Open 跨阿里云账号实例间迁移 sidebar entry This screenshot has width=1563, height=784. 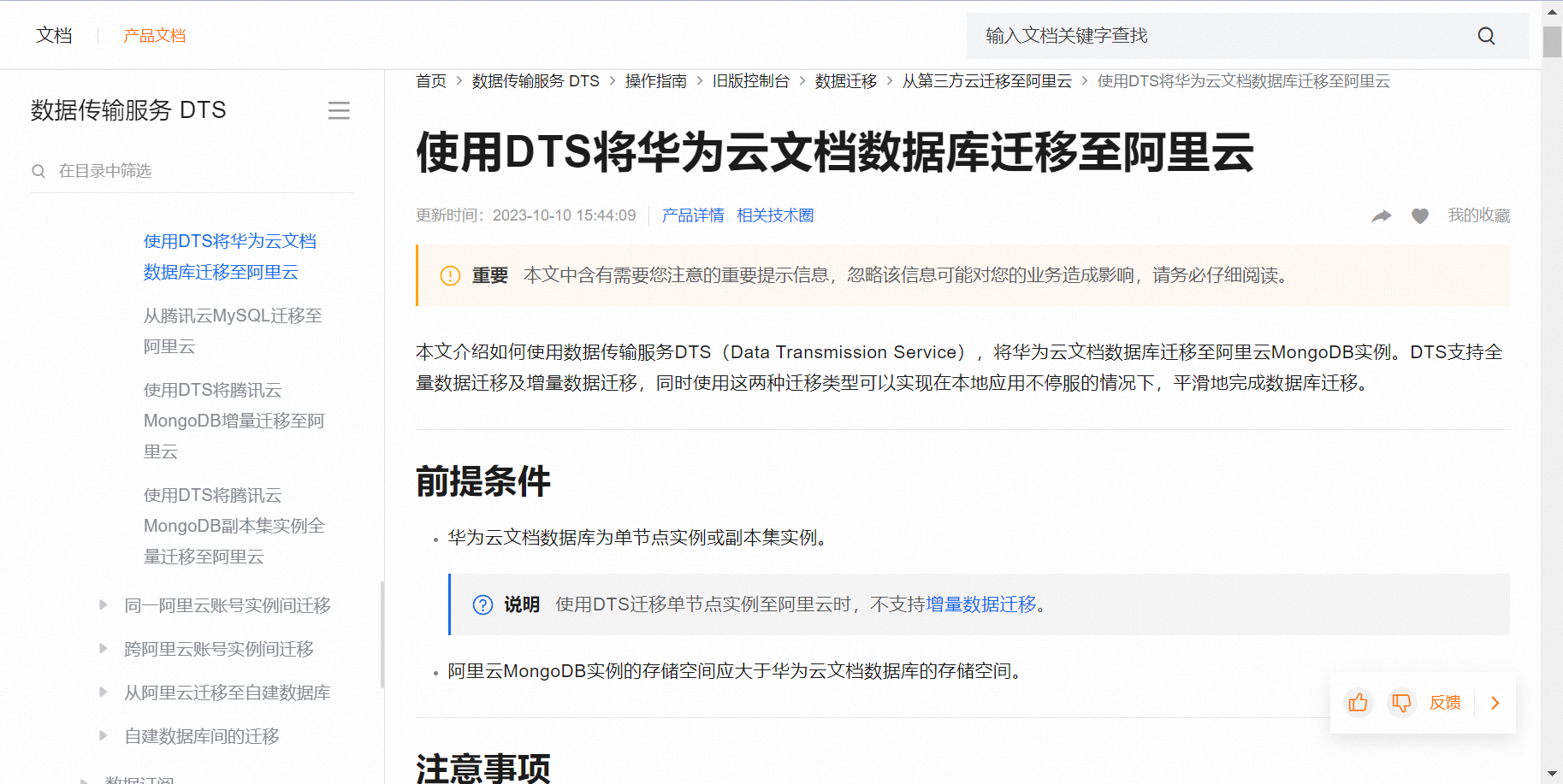[219, 649]
